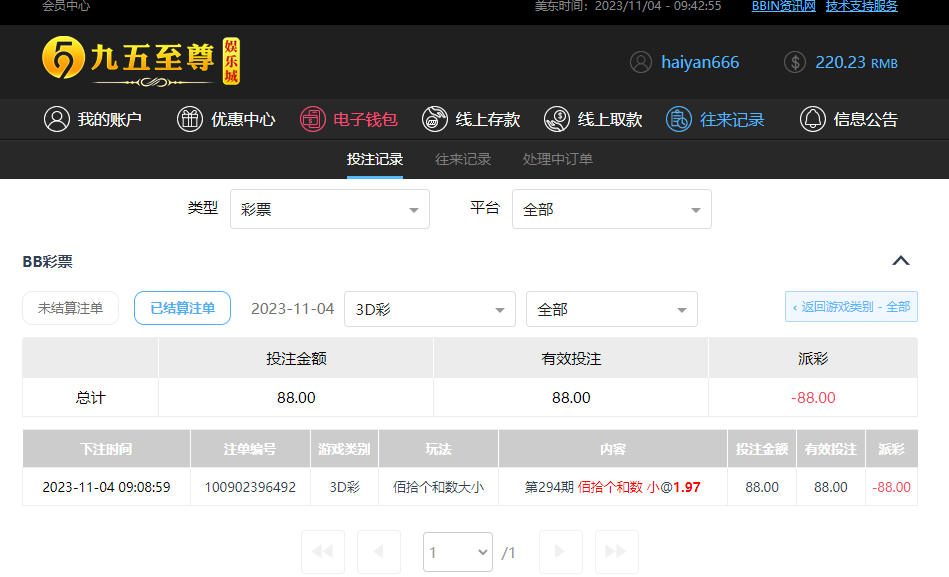Click 玩法 column header
This screenshot has height=577, width=949.
pyautogui.click(x=438, y=449)
